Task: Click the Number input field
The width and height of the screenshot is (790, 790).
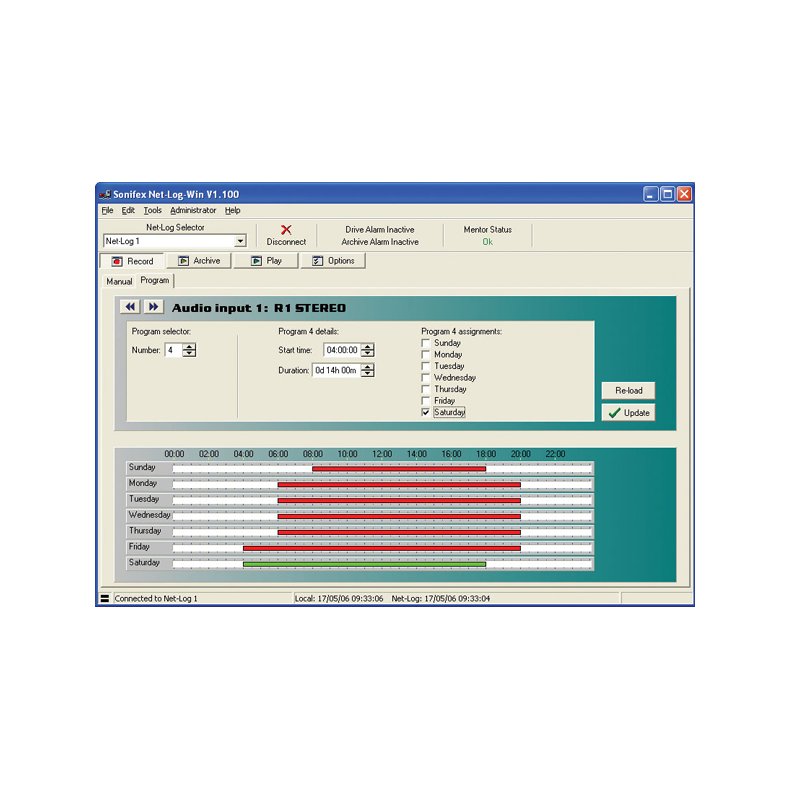Action: 174,350
